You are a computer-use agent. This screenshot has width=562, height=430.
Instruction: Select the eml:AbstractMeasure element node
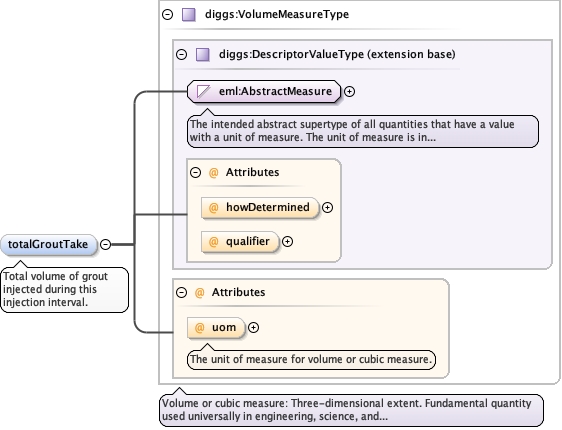tap(264, 92)
